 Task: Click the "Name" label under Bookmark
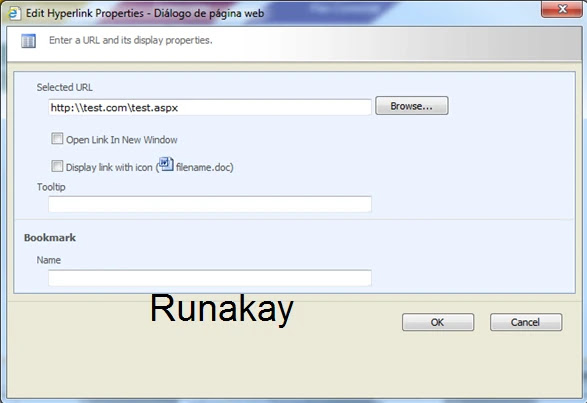pyautogui.click(x=49, y=260)
